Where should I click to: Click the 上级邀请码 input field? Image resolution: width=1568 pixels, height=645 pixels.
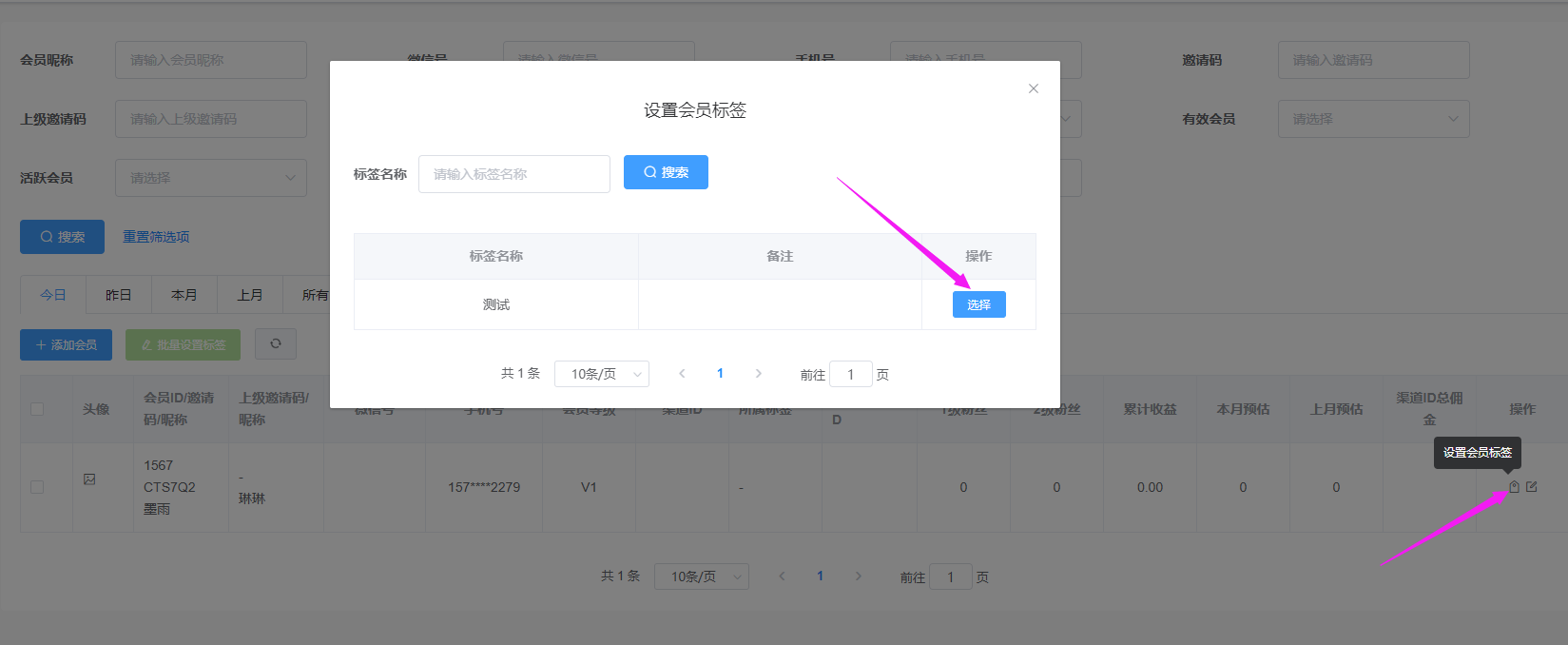pos(211,119)
